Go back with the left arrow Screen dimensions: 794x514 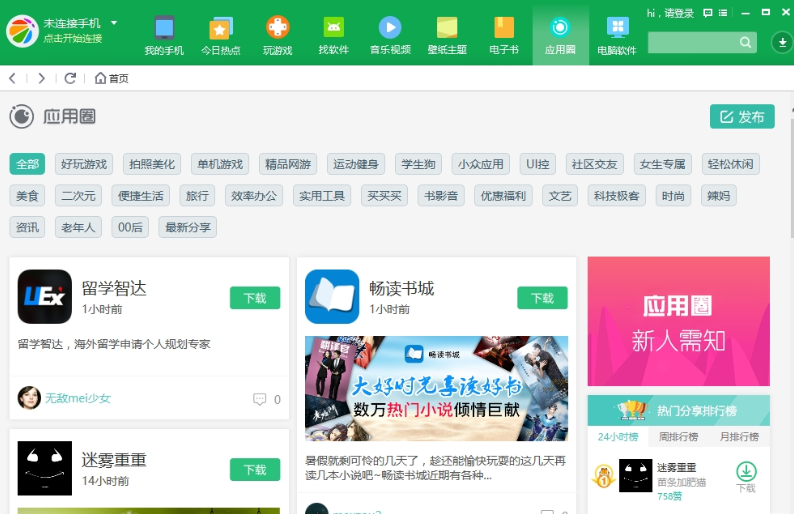tap(13, 78)
